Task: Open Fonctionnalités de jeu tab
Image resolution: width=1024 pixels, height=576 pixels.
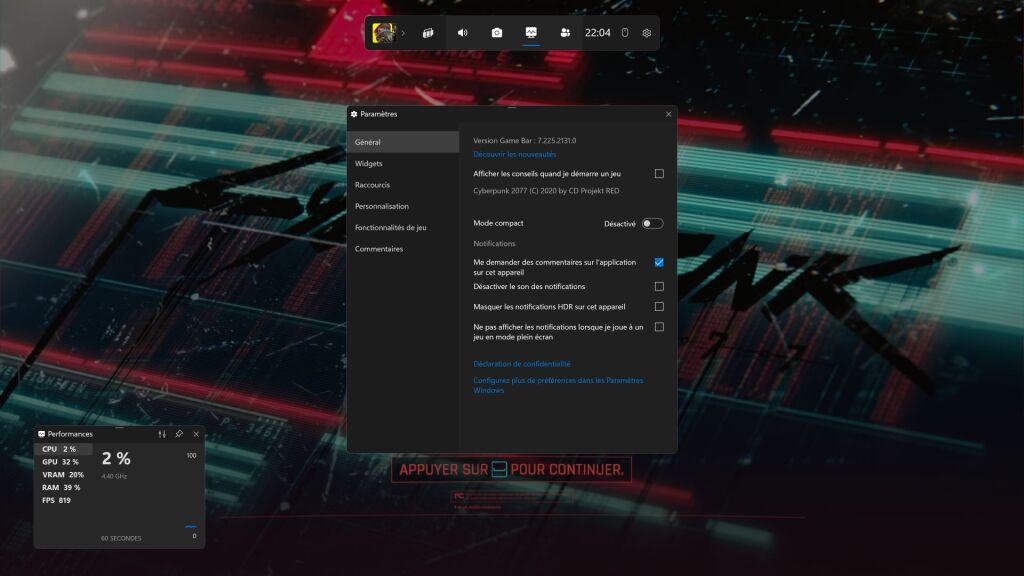Action: (x=403, y=227)
